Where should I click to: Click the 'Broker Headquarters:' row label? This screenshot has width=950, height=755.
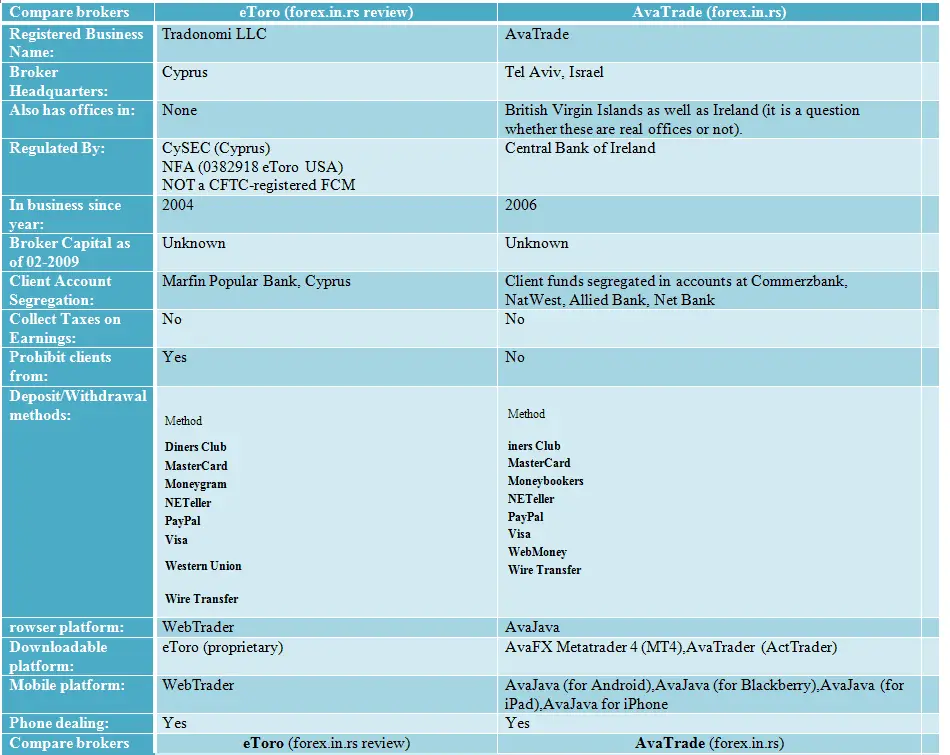[x=59, y=81]
